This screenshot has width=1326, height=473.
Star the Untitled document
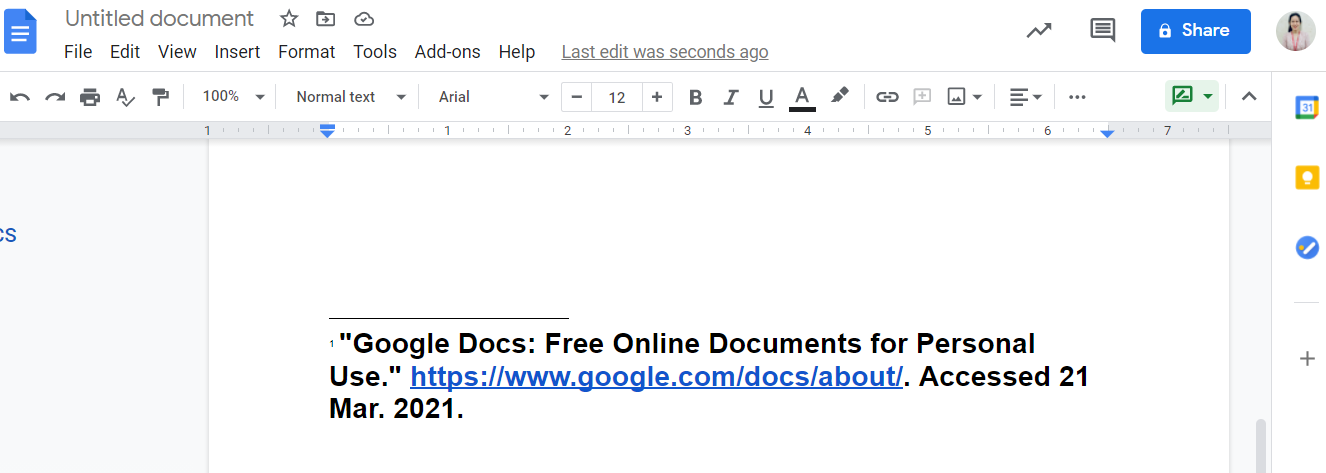[x=289, y=19]
